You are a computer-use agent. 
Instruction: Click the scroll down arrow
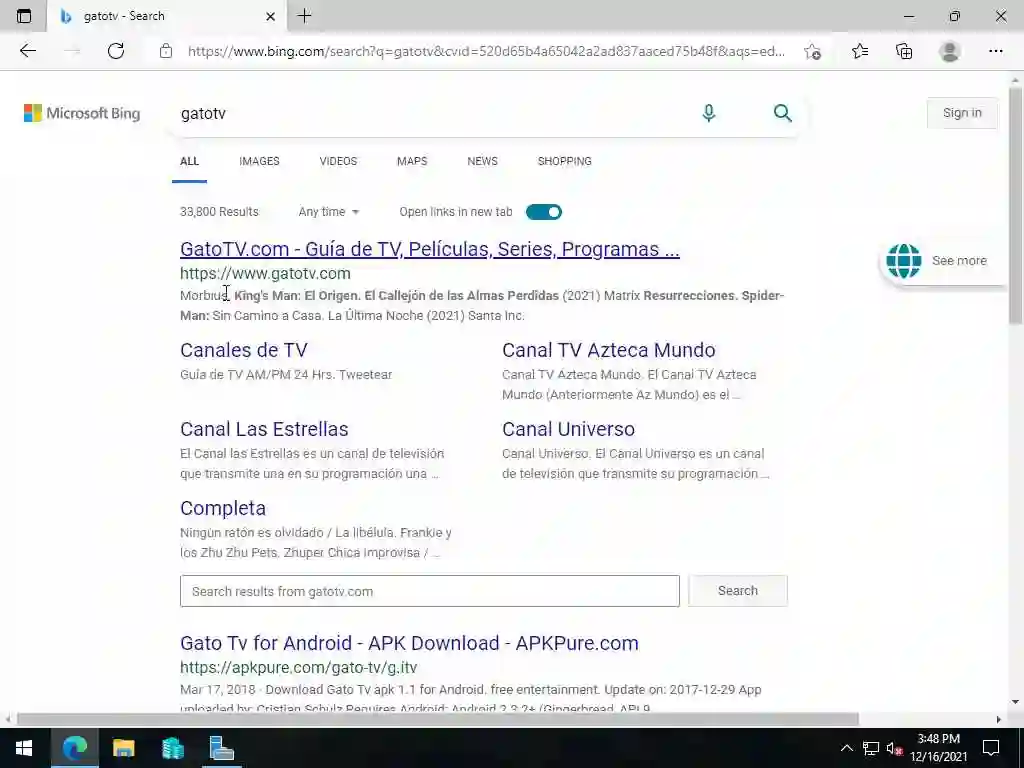pyautogui.click(x=1016, y=702)
